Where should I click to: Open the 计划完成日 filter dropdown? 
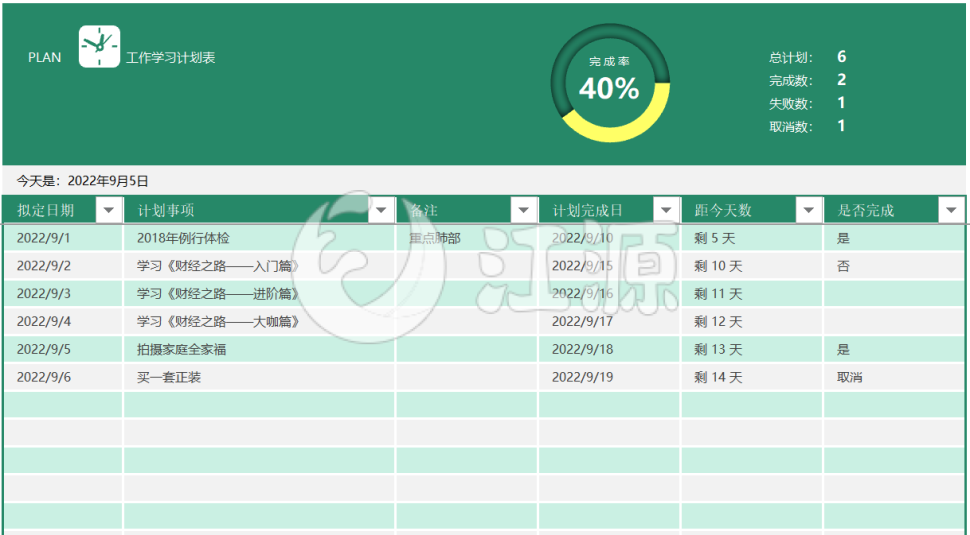click(x=665, y=210)
